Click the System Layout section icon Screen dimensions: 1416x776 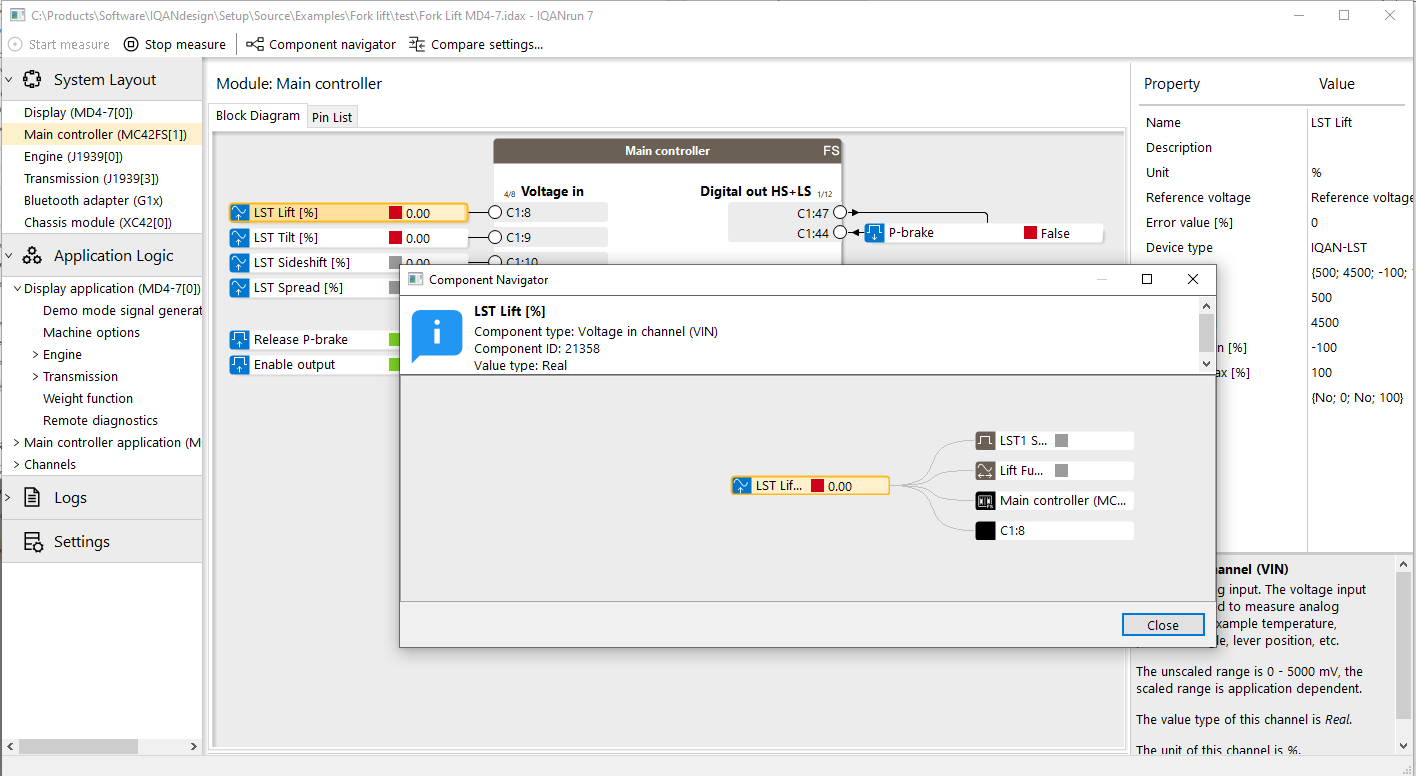(32, 80)
